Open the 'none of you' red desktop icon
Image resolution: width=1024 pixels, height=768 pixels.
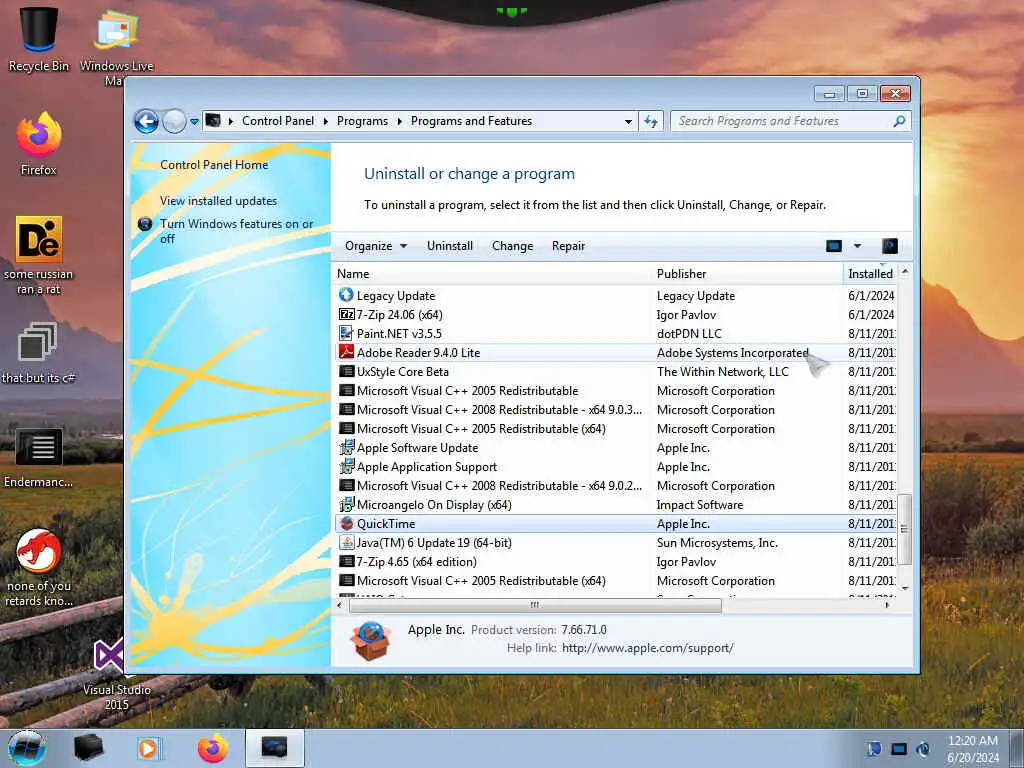pos(39,567)
